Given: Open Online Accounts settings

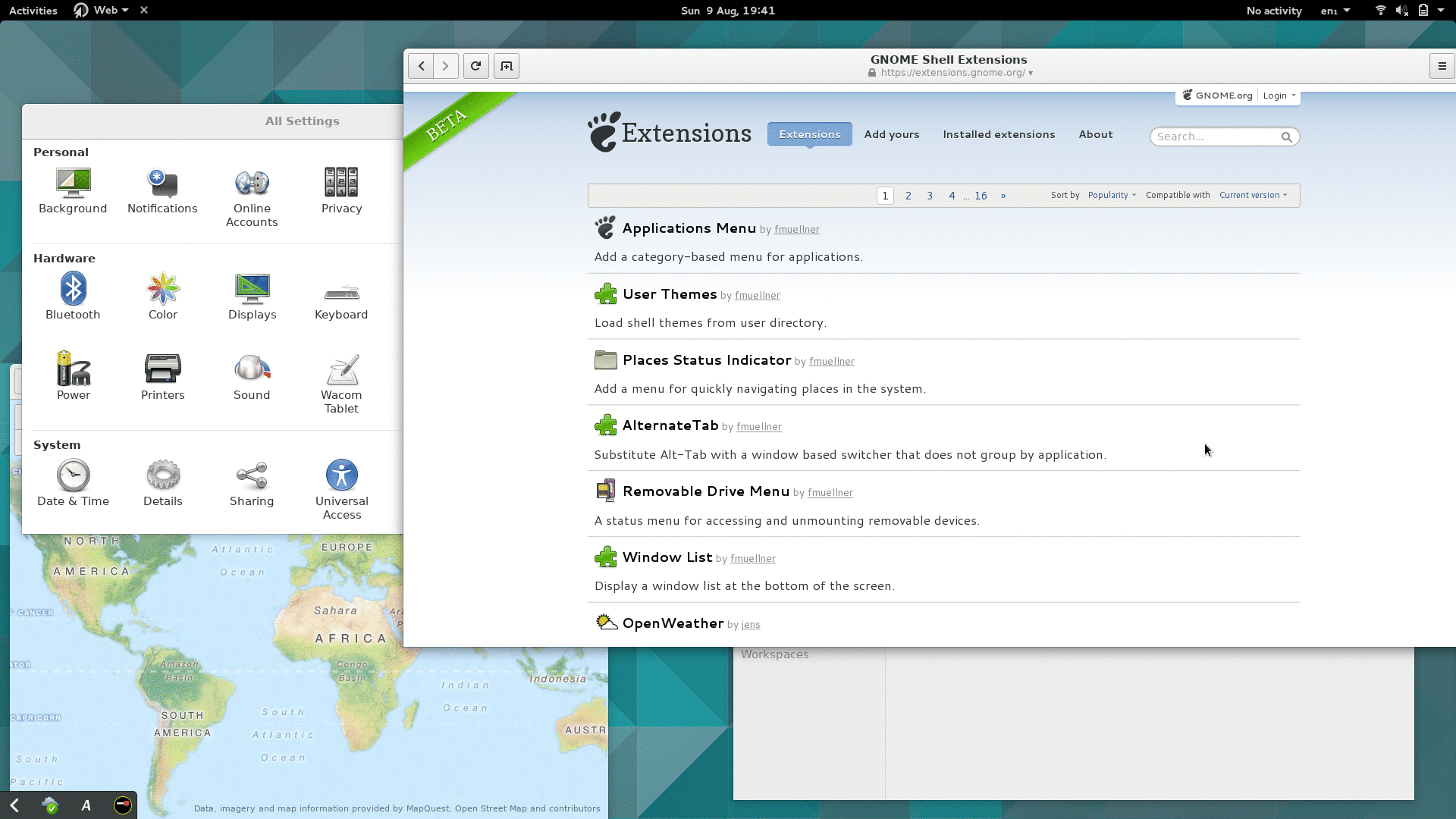Looking at the screenshot, I should (x=252, y=196).
